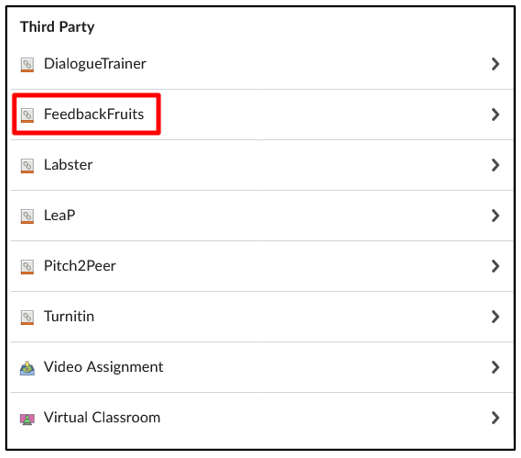521x458 pixels.
Task: Open the Turnitin text link
Action: pos(69,316)
